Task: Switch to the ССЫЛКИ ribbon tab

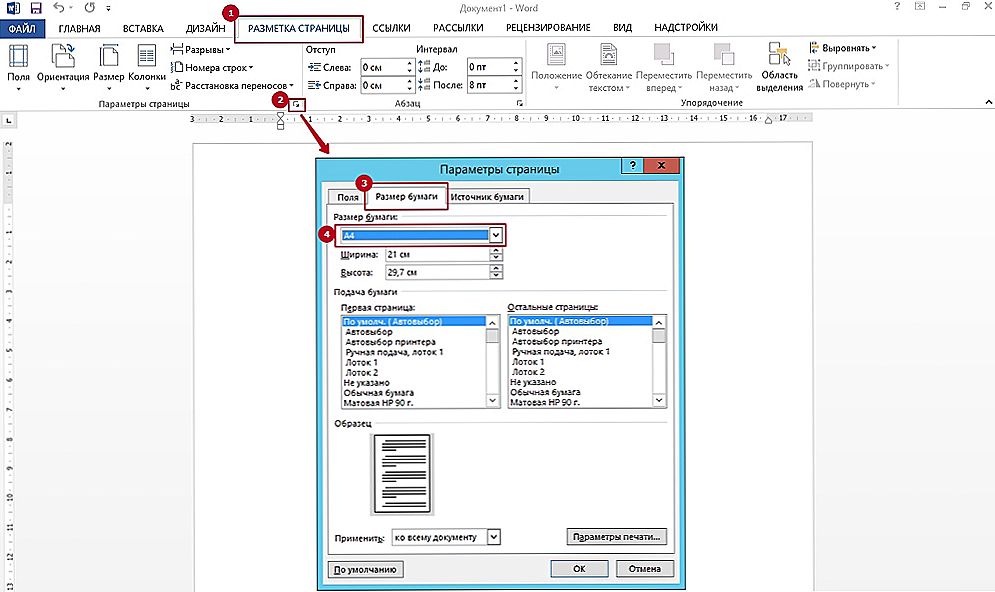Action: (392, 28)
